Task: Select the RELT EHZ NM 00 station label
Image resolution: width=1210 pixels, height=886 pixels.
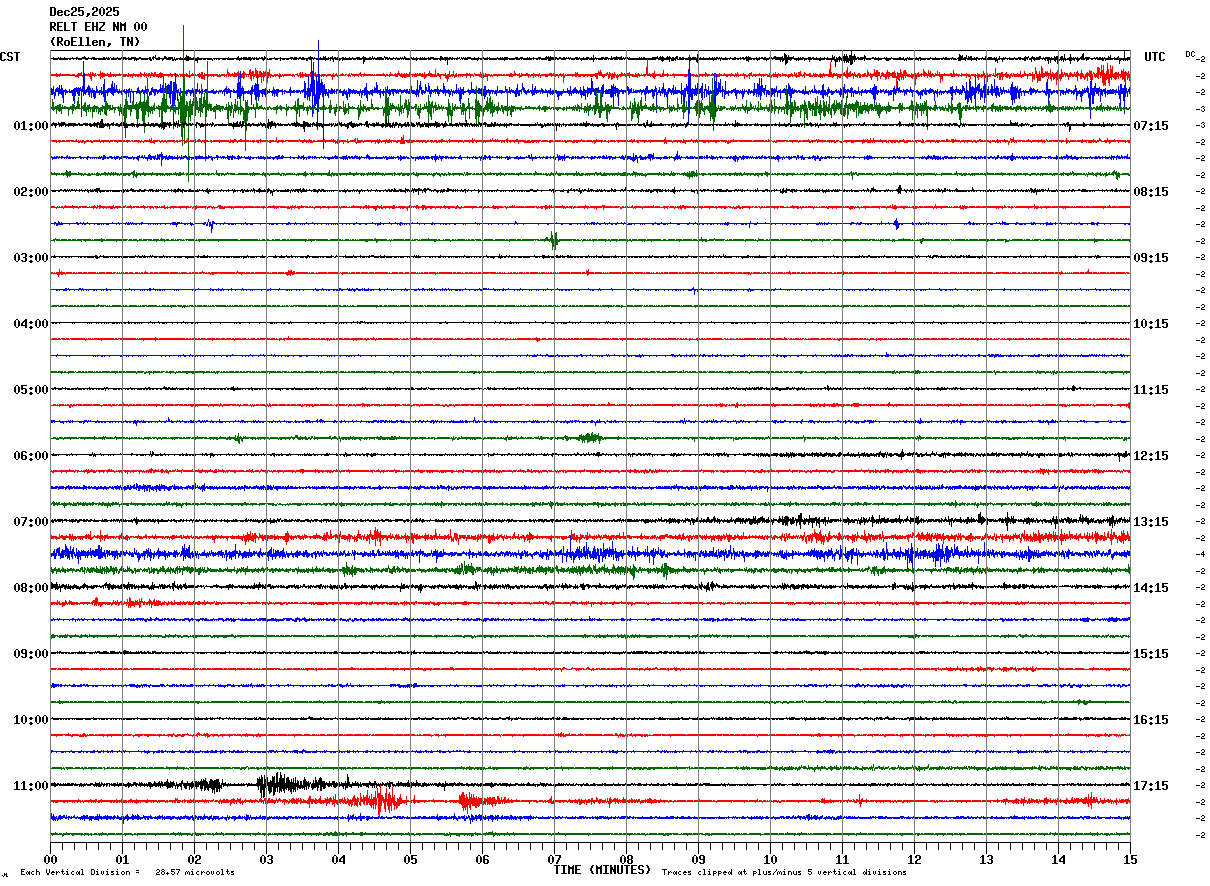Action: click(98, 27)
